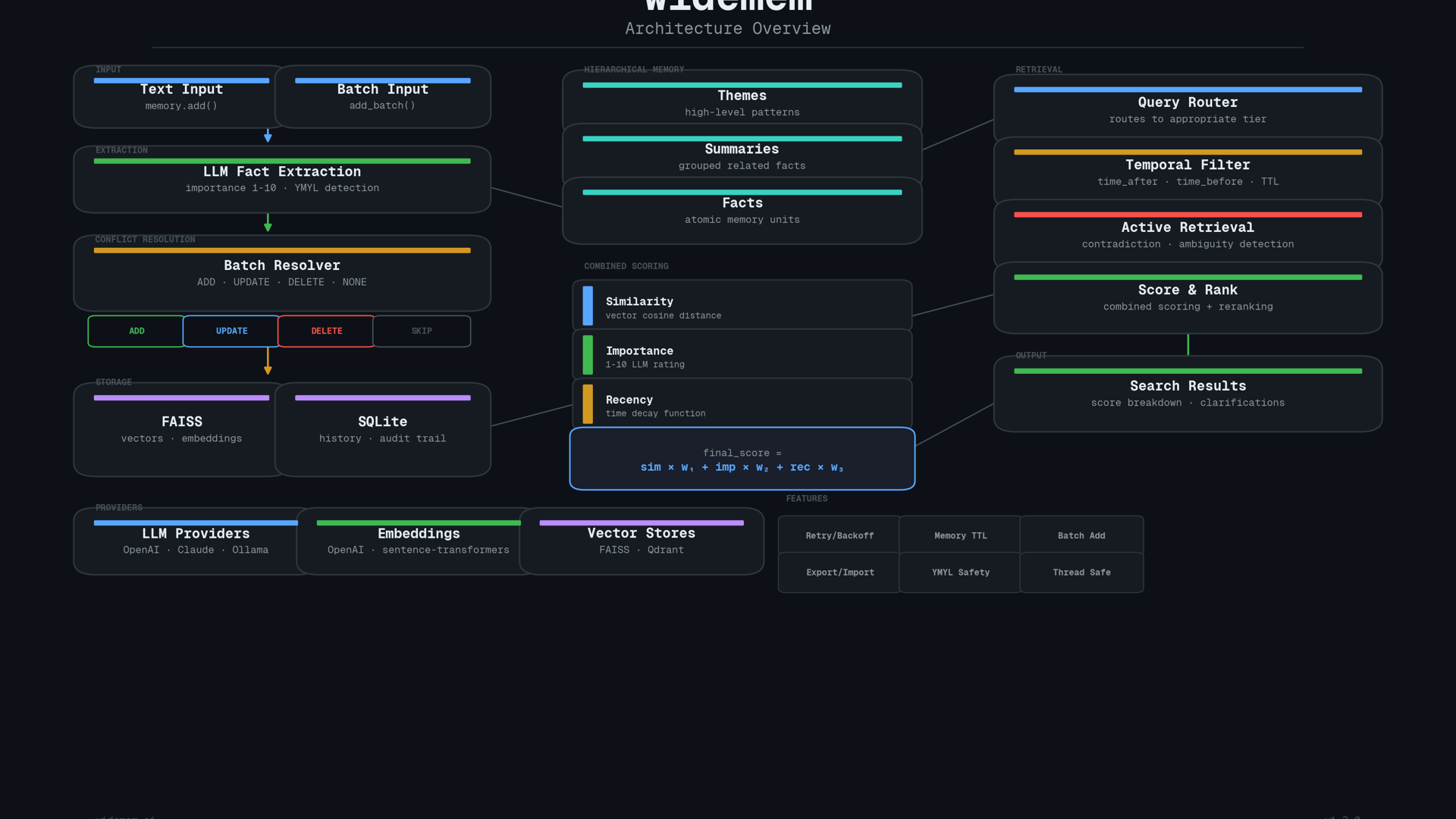Click the green Importance color bar

588,355
